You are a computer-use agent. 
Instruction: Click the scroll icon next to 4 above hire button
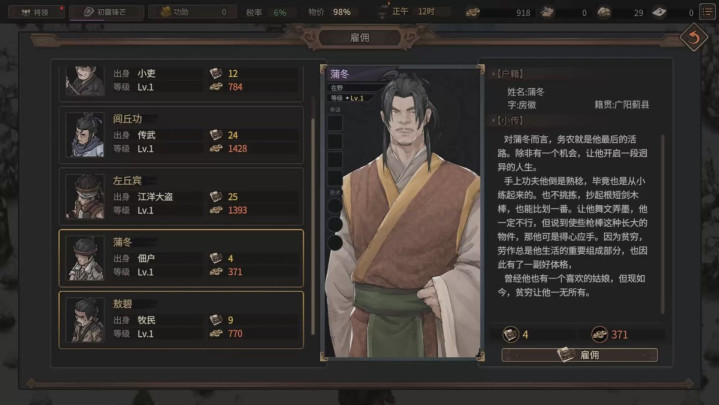point(511,334)
